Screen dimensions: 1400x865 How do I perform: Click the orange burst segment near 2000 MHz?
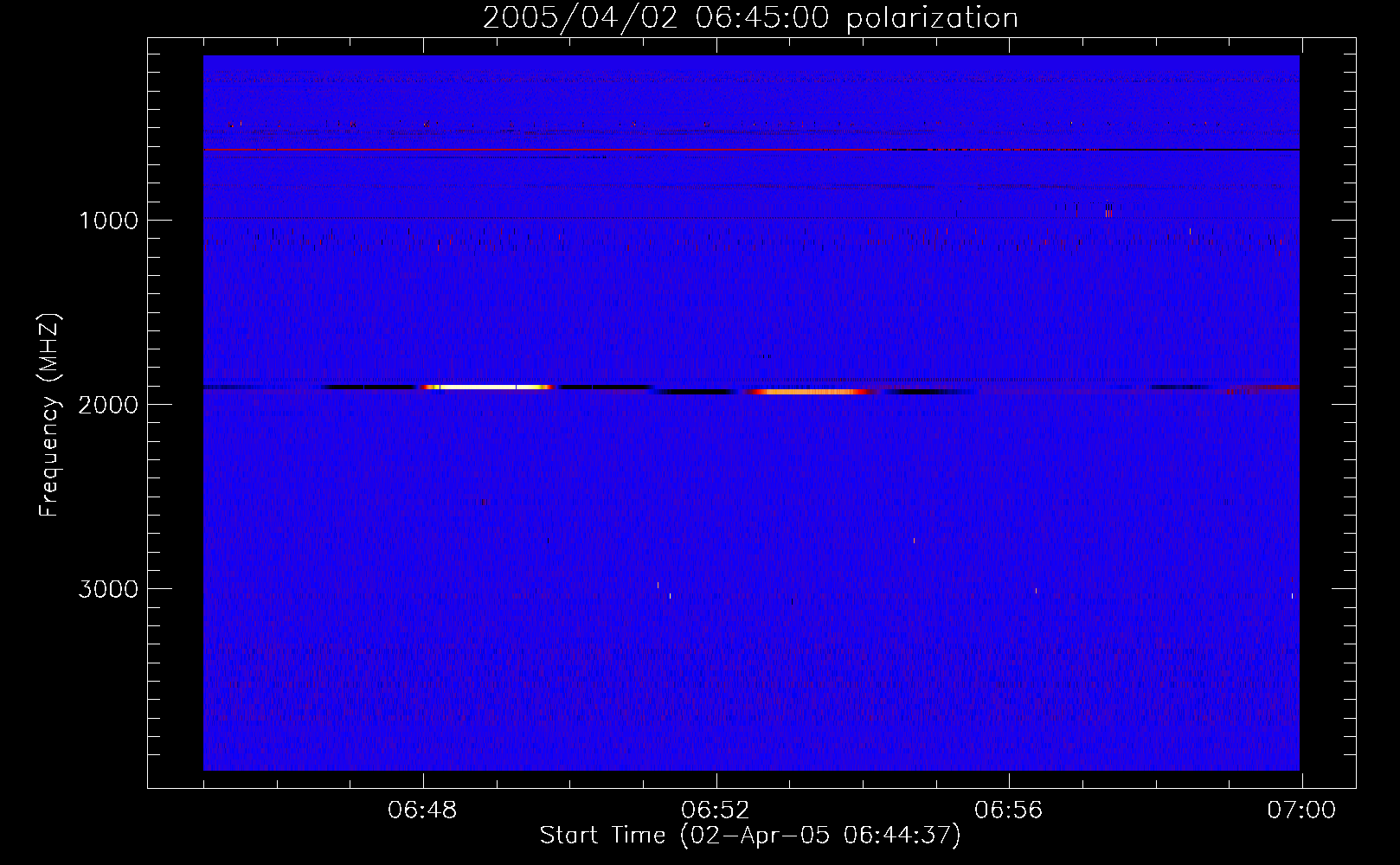[x=809, y=392]
